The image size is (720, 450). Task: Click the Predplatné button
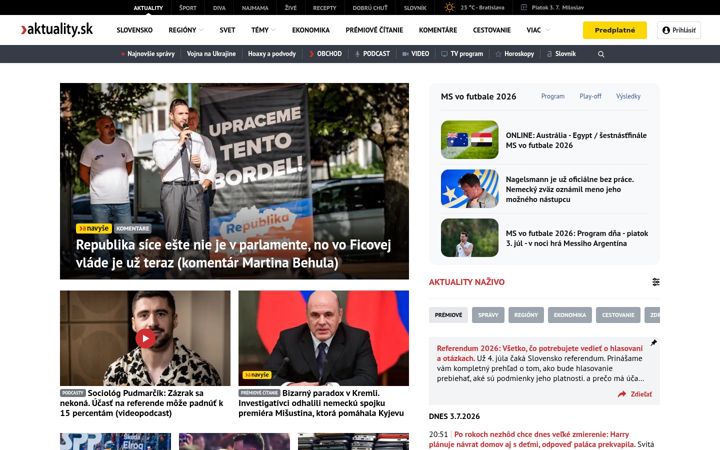(615, 30)
